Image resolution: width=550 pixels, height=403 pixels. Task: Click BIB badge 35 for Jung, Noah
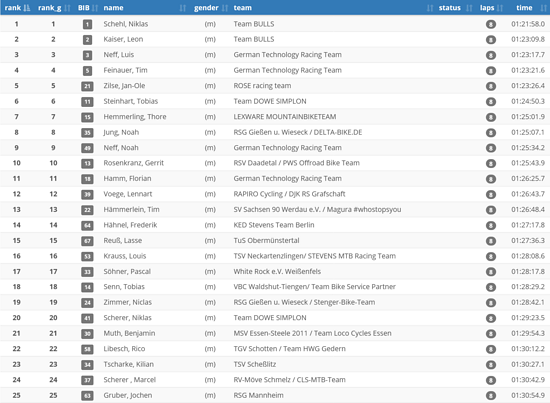pos(87,133)
